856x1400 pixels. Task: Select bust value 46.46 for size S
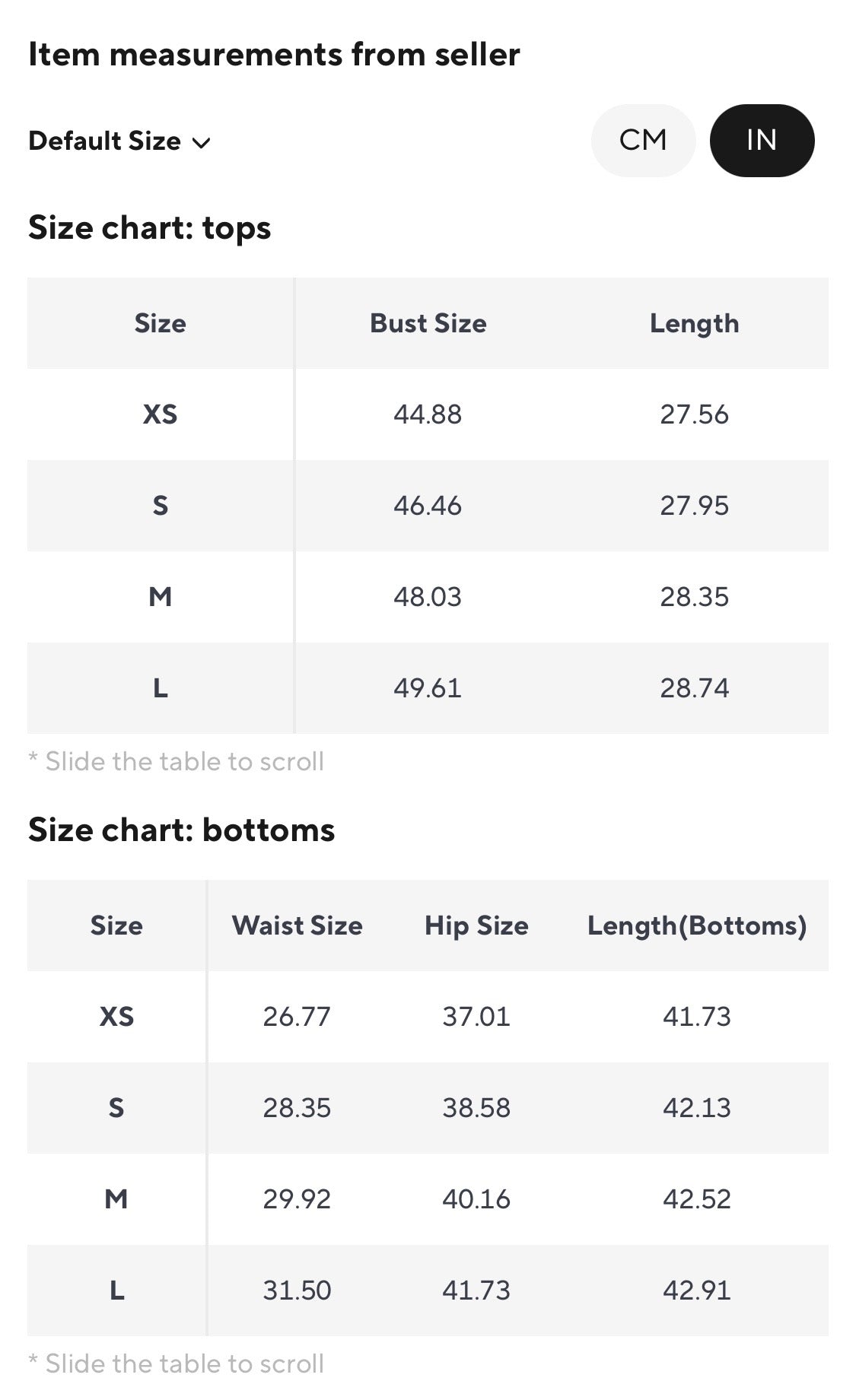(x=428, y=506)
